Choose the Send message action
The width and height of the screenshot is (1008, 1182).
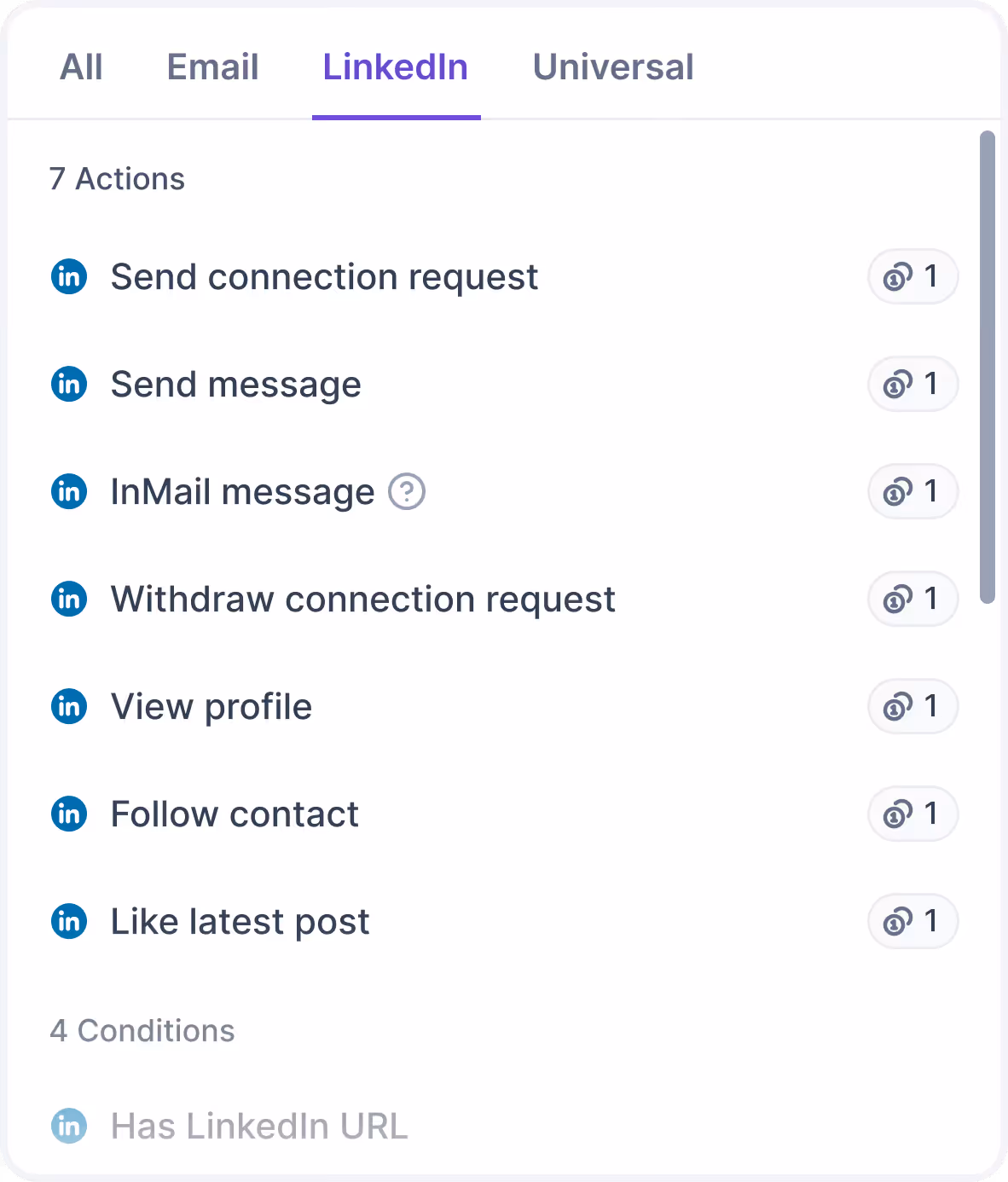coord(504,385)
